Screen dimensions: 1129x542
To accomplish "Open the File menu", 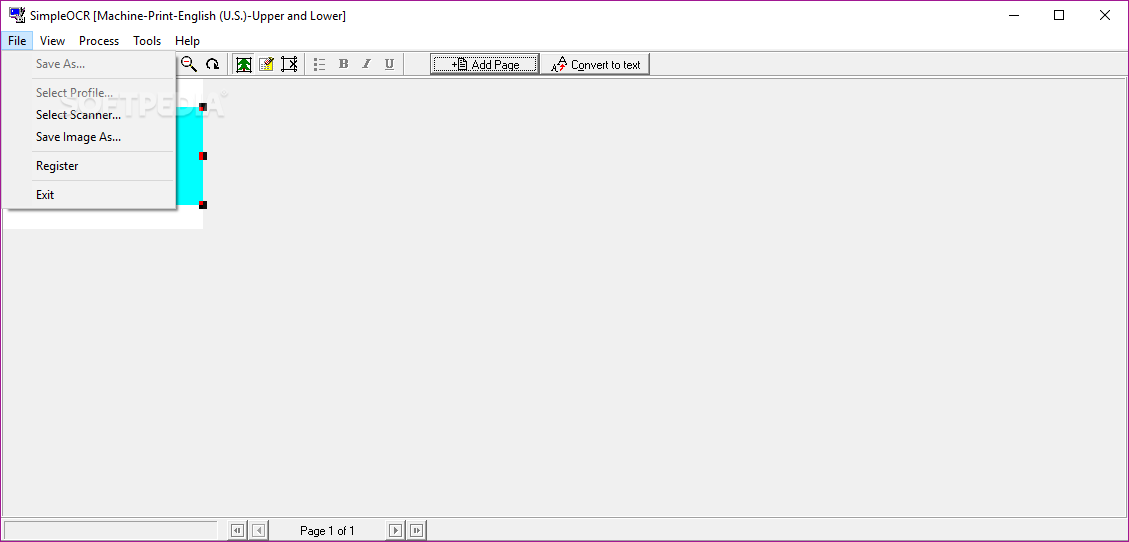I will pyautogui.click(x=17, y=41).
